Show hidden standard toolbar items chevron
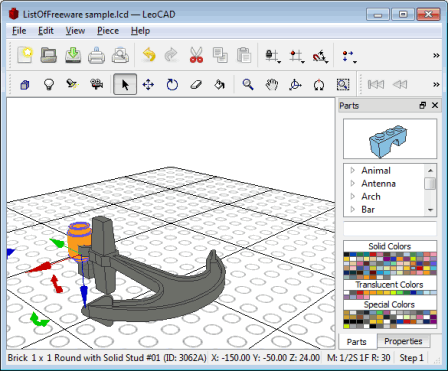The image size is (448, 371). coord(436,55)
